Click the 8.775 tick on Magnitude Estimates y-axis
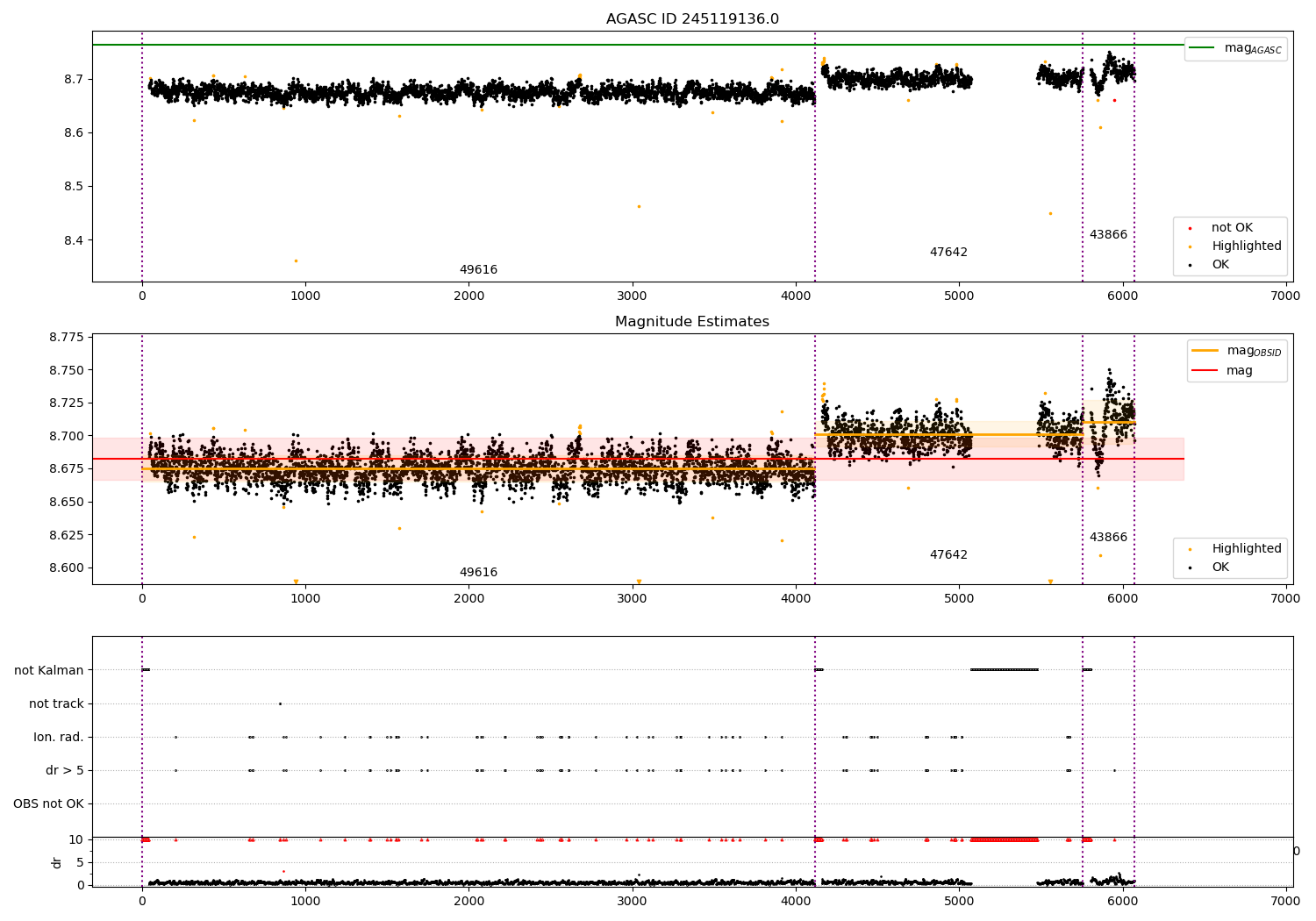This screenshot has width=1316, height=921. (x=68, y=338)
